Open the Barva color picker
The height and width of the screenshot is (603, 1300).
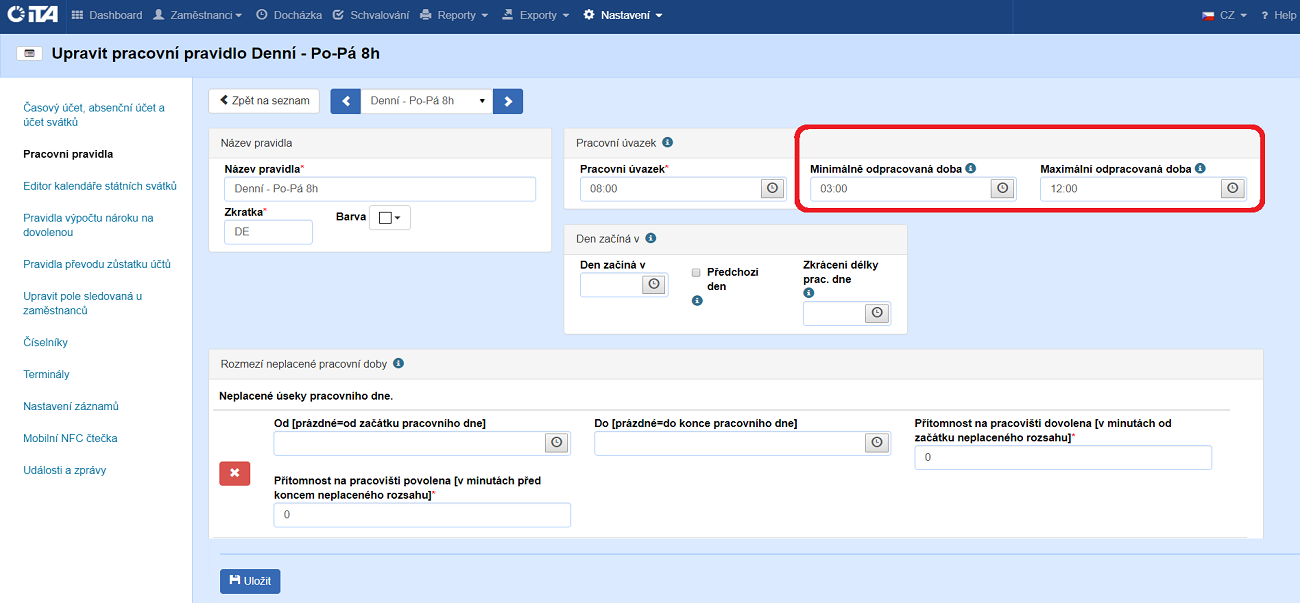[x=390, y=218]
